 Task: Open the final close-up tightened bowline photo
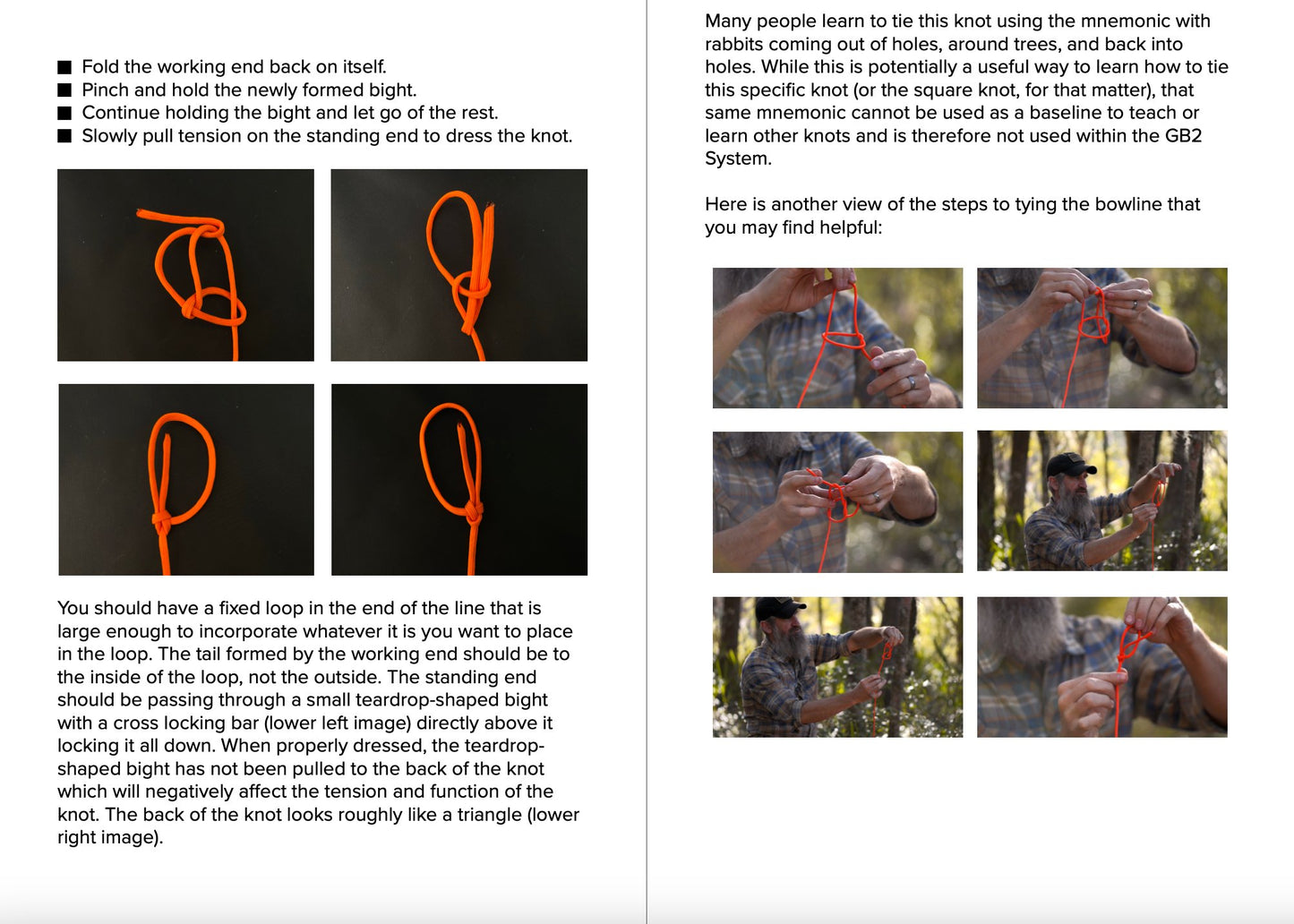(x=1102, y=667)
